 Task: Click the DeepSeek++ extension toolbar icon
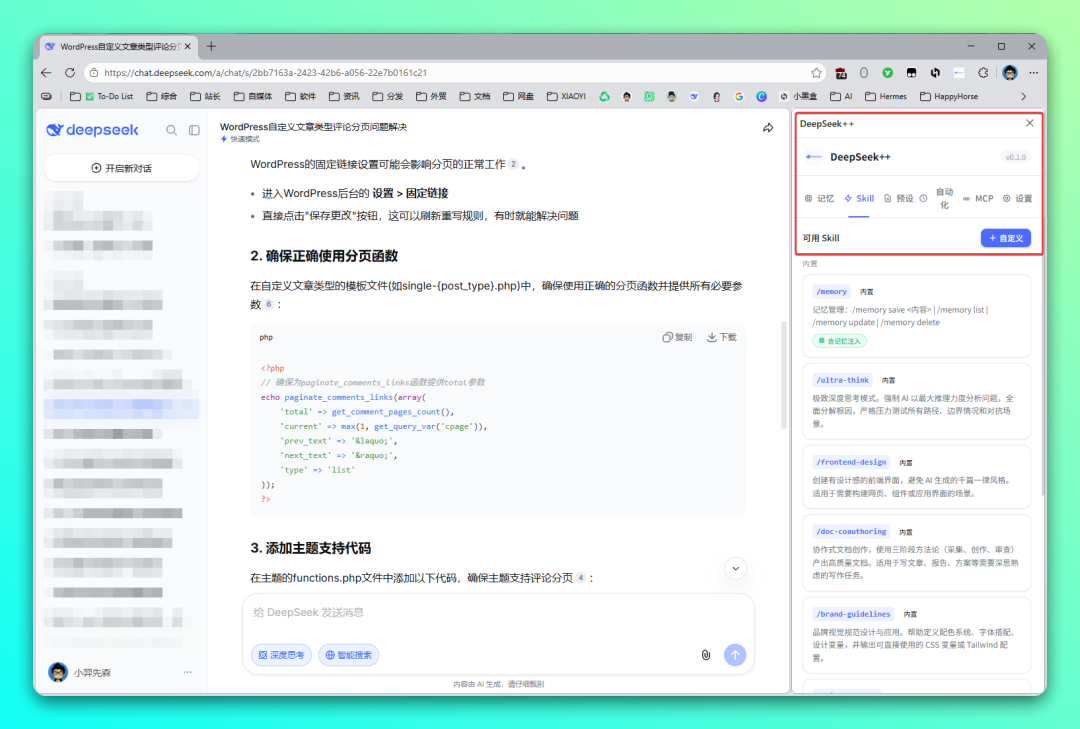[959, 72]
